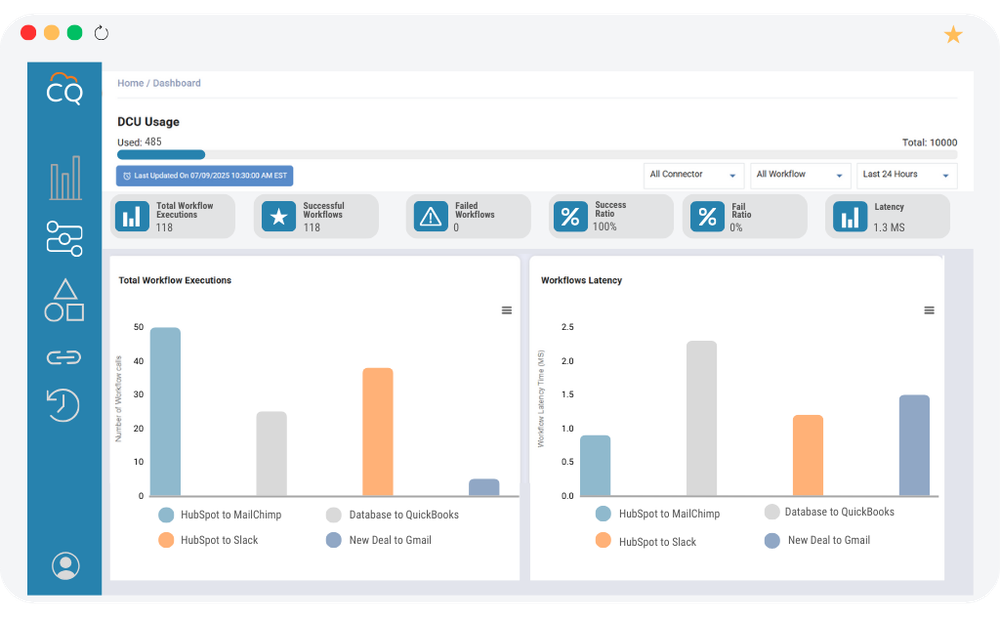Viewport: 1000px width, 617px height.
Task: Open the workflows node icon in the sidebar
Action: click(x=63, y=238)
